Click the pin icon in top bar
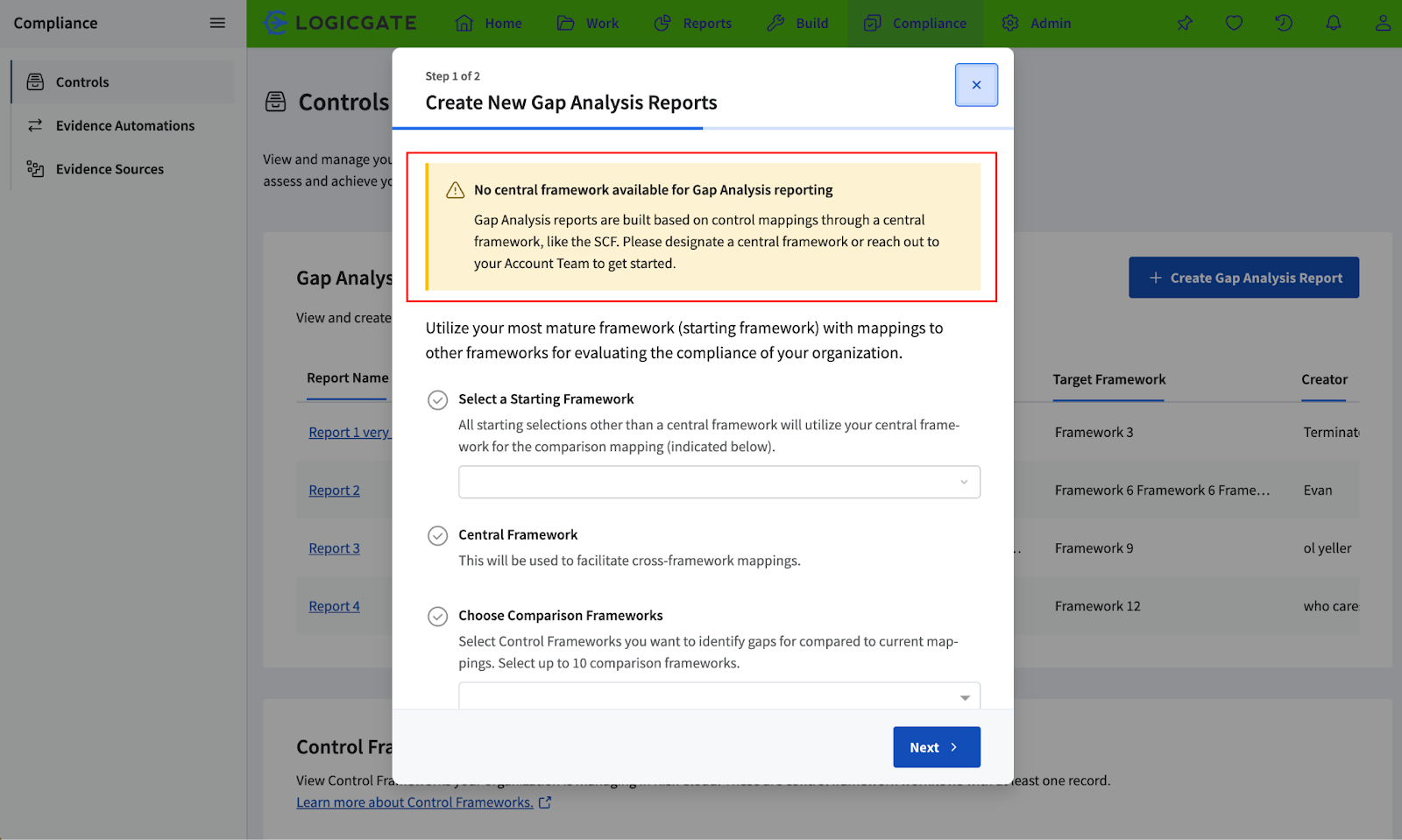Screen dimensions: 1402x840 1185,24
